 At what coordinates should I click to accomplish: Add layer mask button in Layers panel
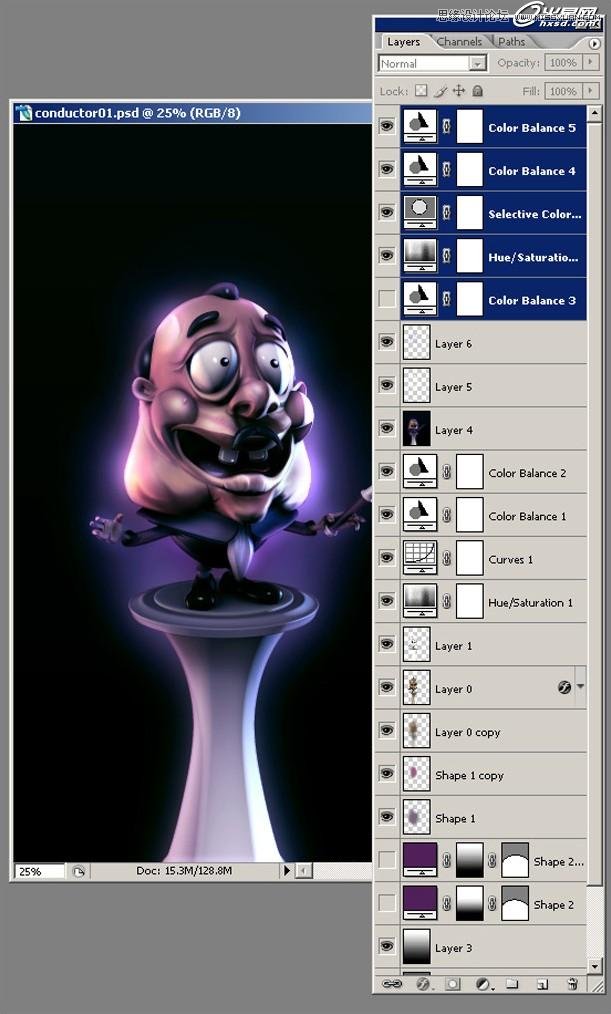[x=453, y=984]
